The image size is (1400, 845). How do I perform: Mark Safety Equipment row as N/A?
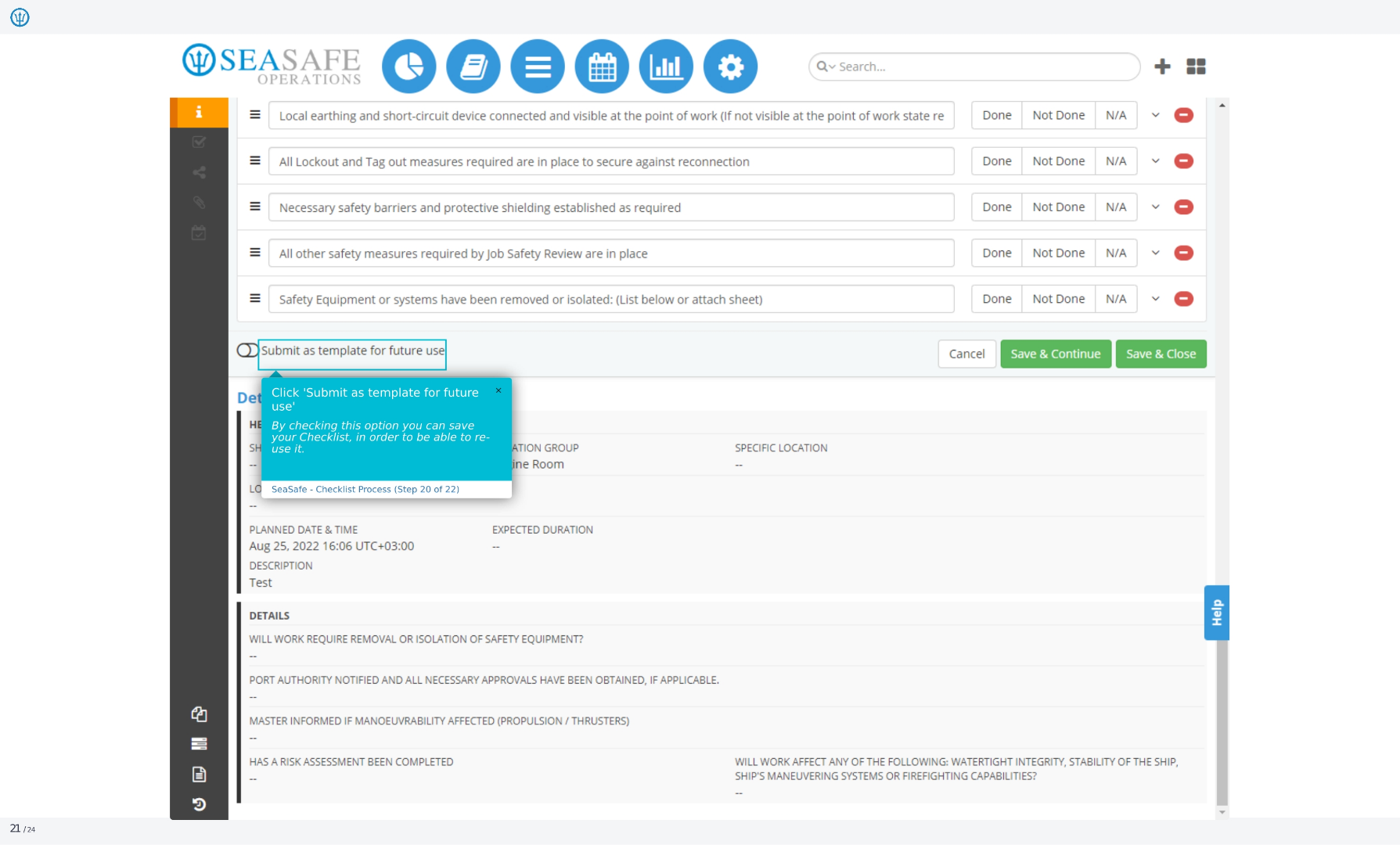tap(1116, 299)
